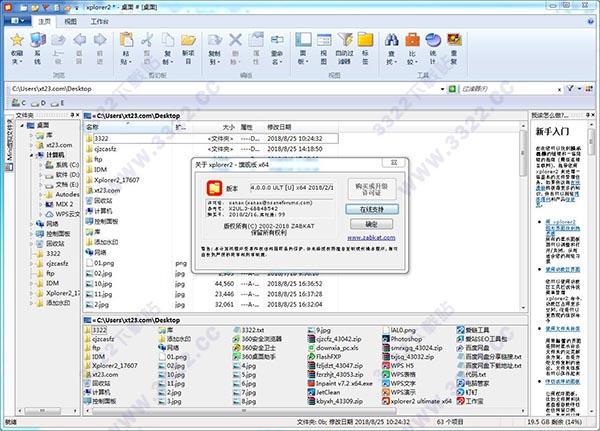Click the version text field in About dialog
Viewport: 600px width, 431px height.
point(292,188)
